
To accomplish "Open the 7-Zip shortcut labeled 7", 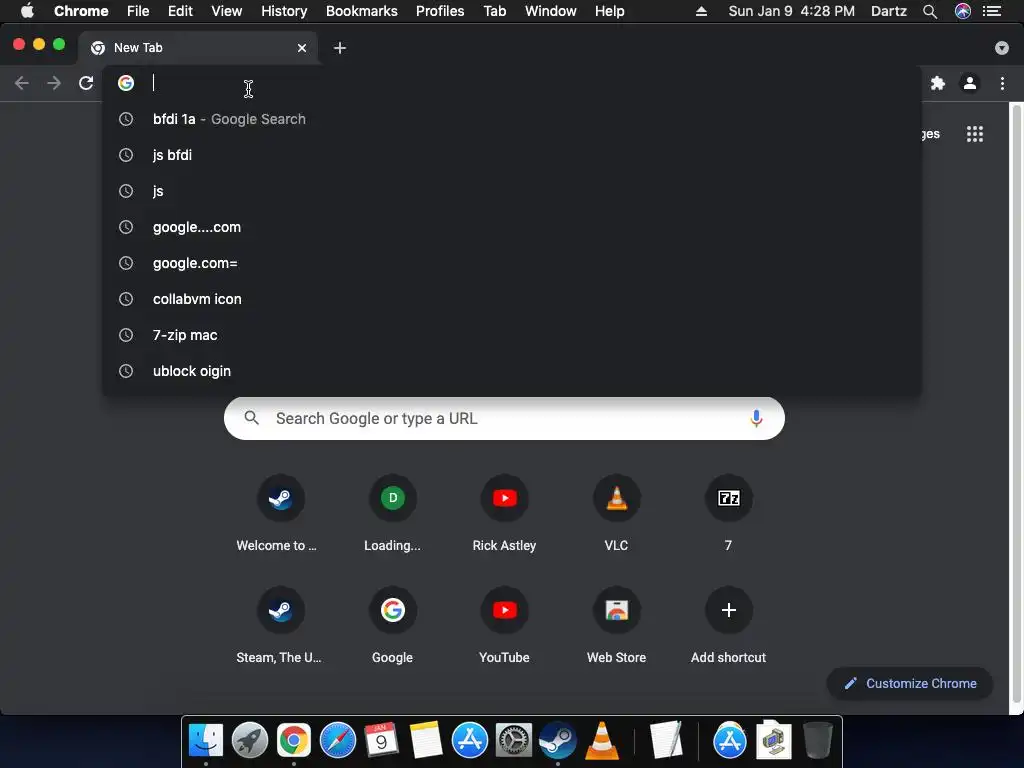I will (729, 513).
